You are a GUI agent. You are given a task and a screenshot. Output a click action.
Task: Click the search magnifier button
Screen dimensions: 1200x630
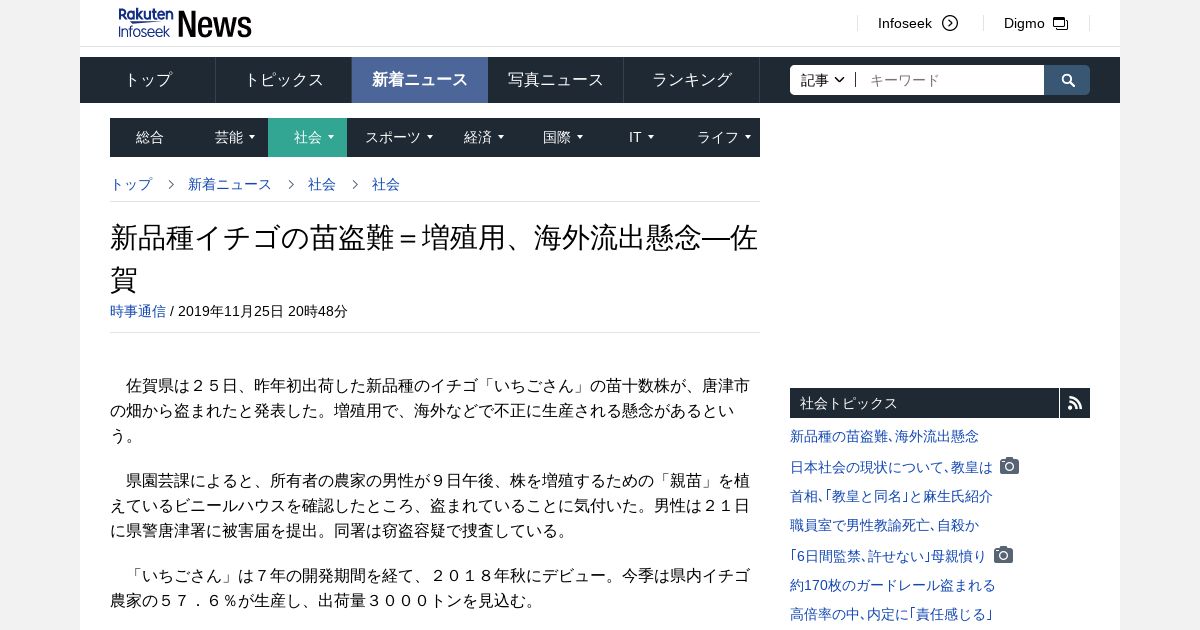[x=1067, y=80]
